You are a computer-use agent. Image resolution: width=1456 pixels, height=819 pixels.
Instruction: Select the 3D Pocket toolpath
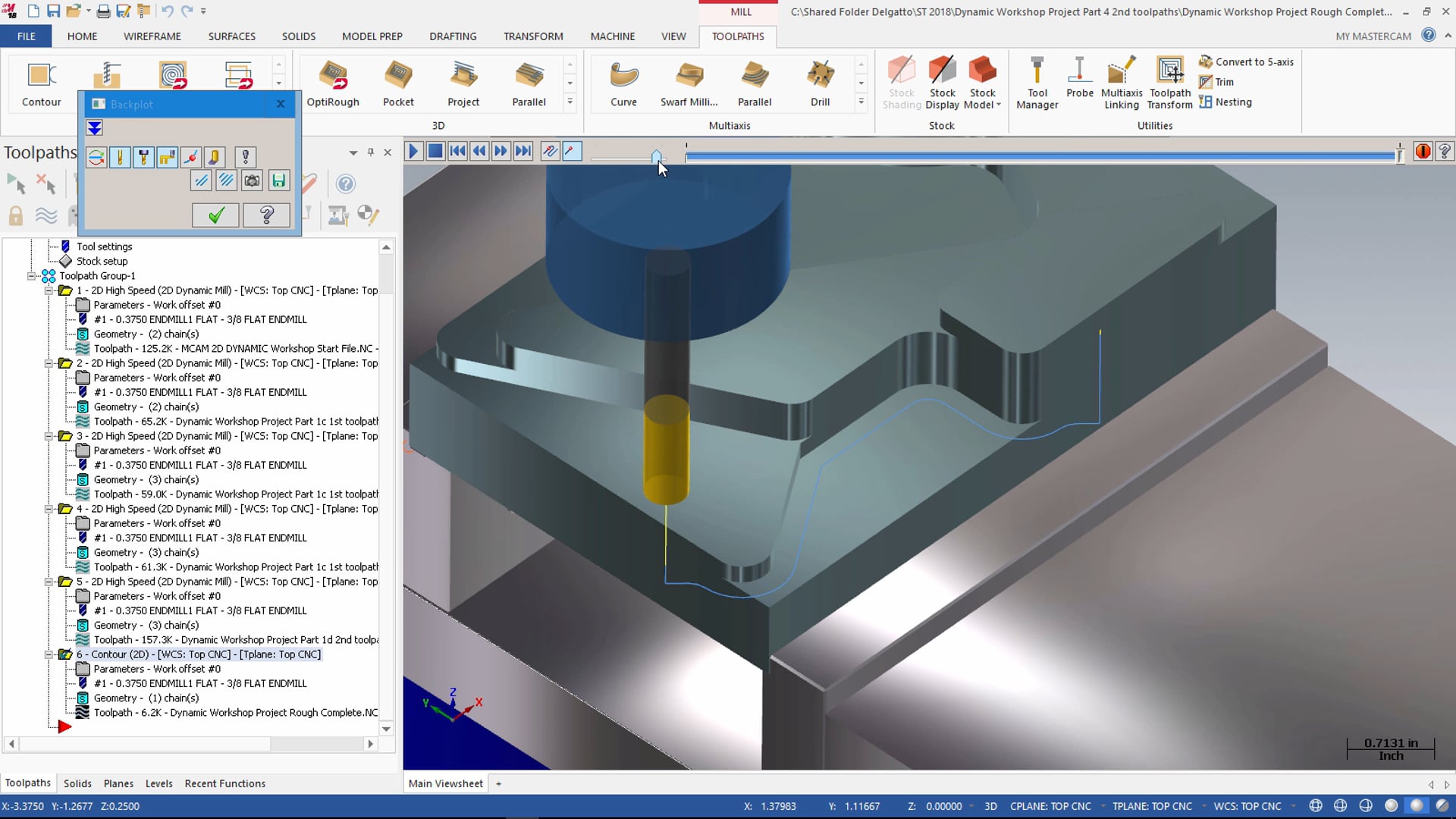(398, 83)
